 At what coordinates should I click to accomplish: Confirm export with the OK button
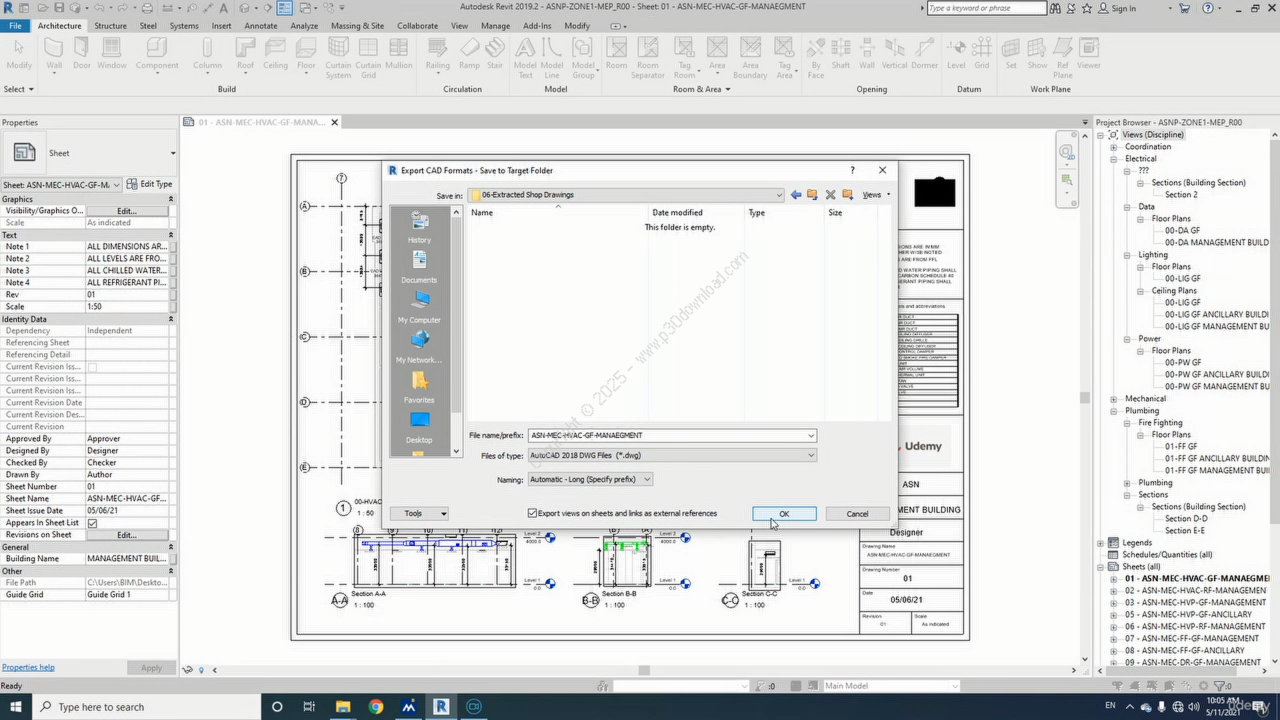click(784, 514)
